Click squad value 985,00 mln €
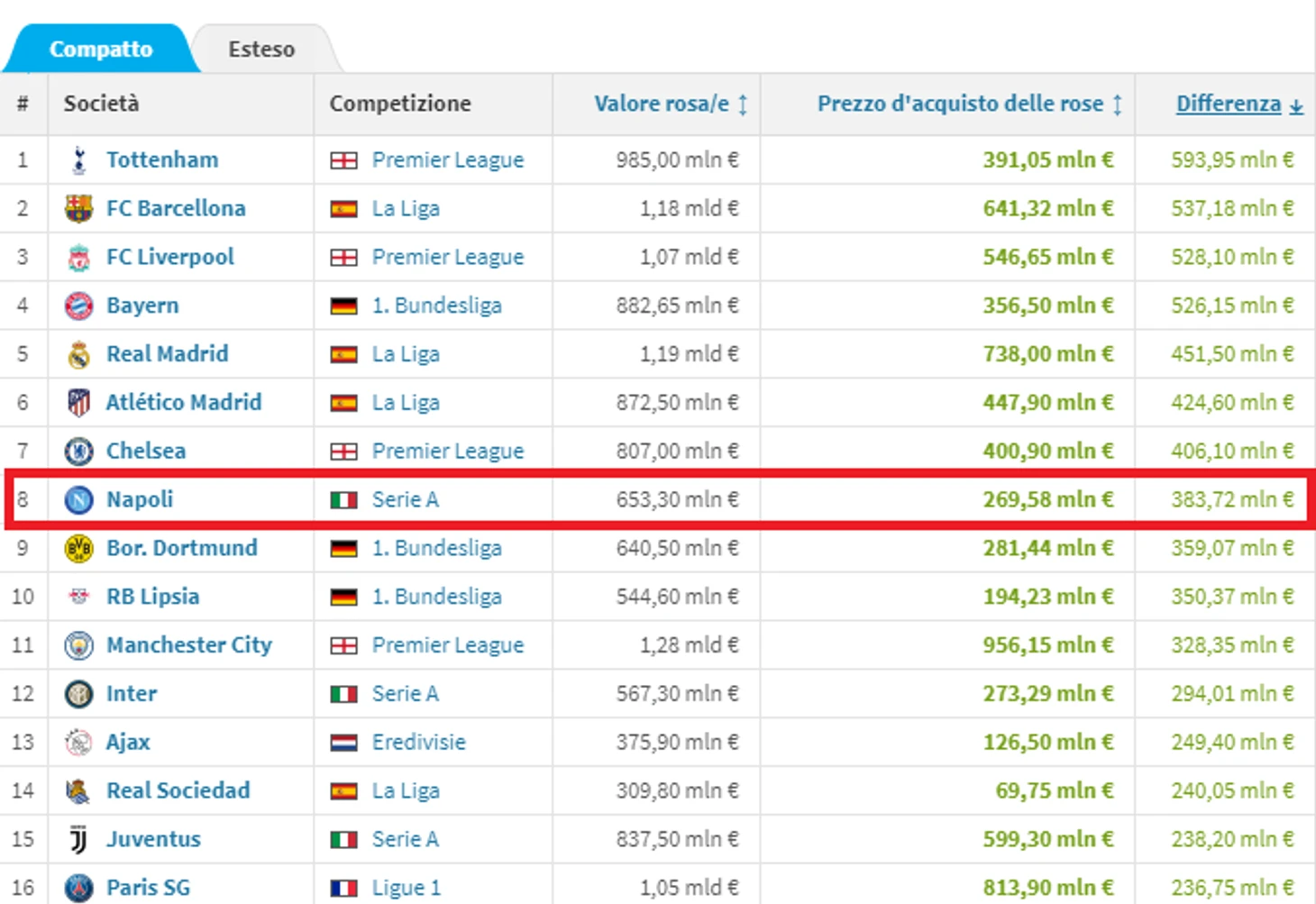 (678, 160)
